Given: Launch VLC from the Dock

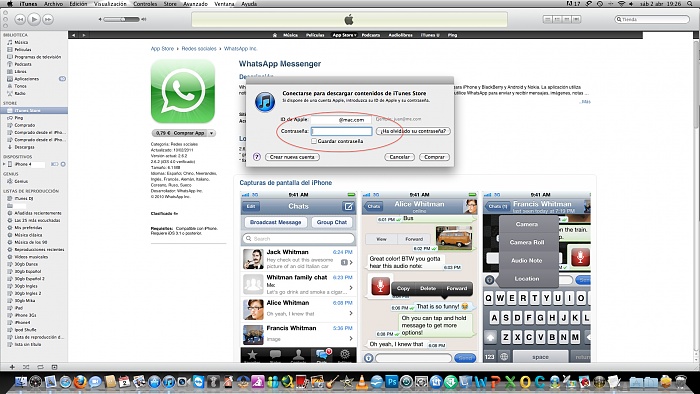Looking at the screenshot, I should click(x=362, y=382).
